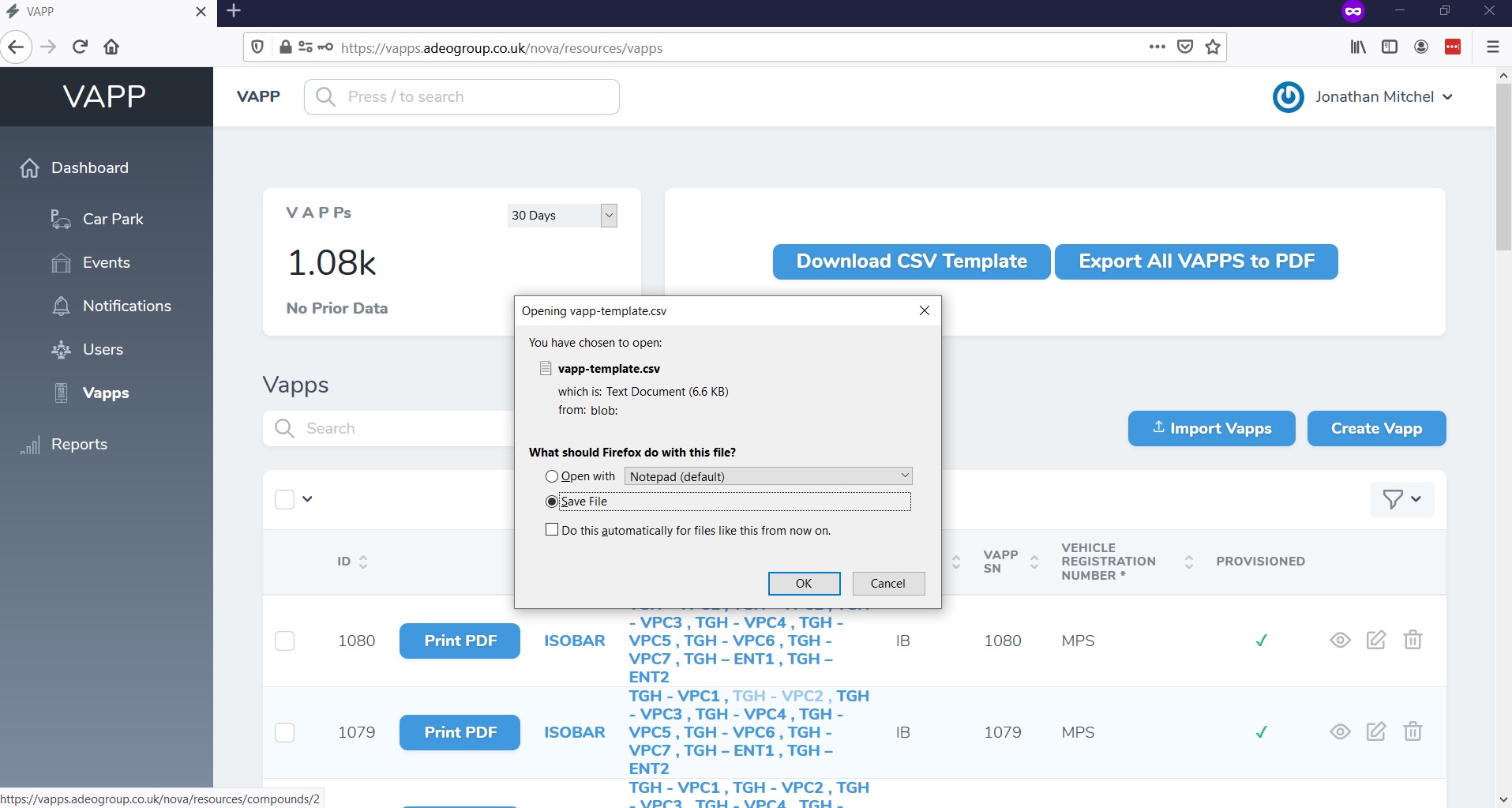Click the user avatar power icon

tap(1288, 97)
